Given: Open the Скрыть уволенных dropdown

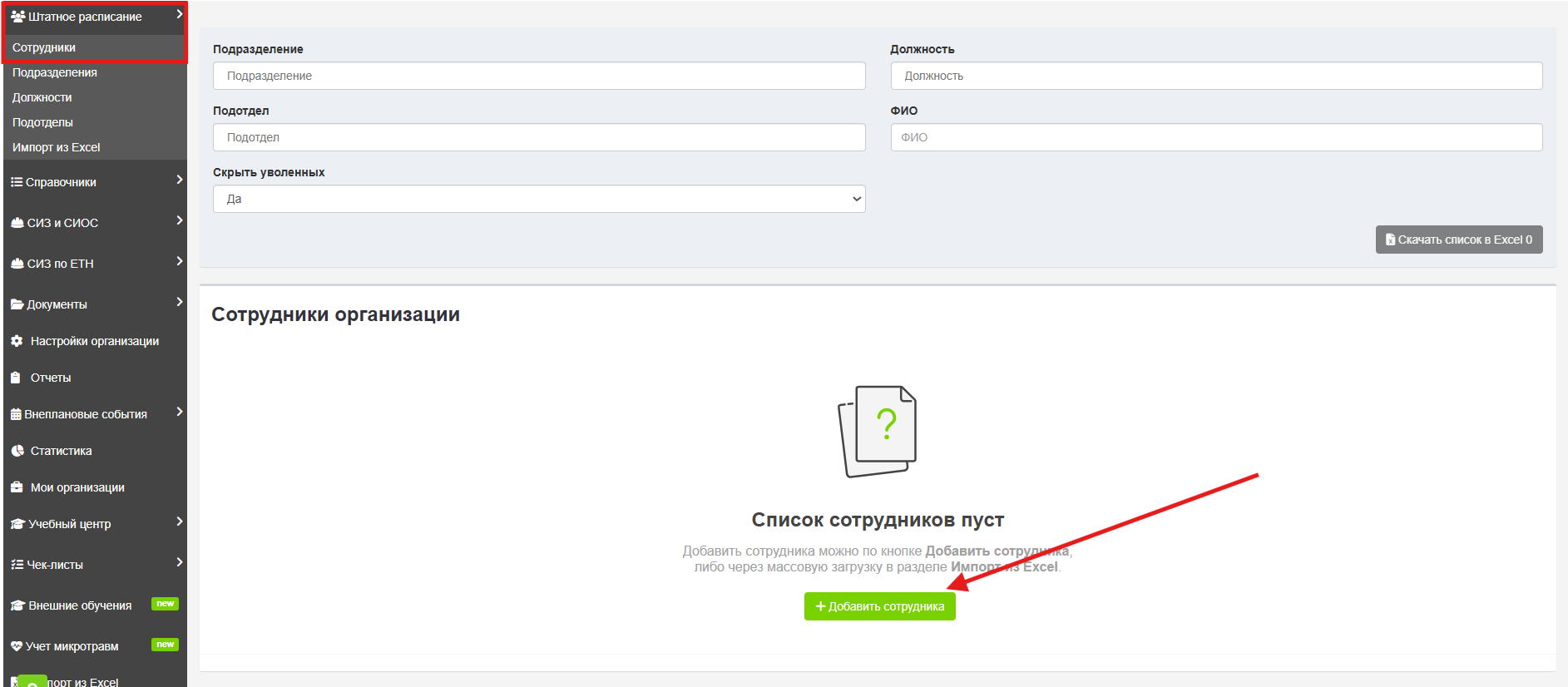Looking at the screenshot, I should tap(539, 199).
